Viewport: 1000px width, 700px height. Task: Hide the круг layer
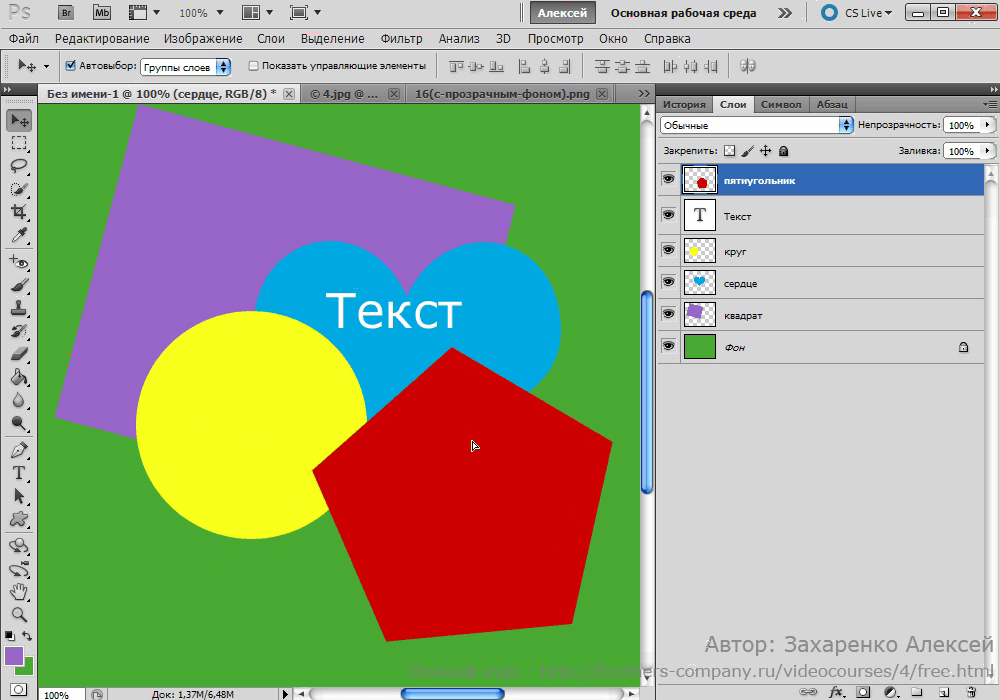[668, 250]
